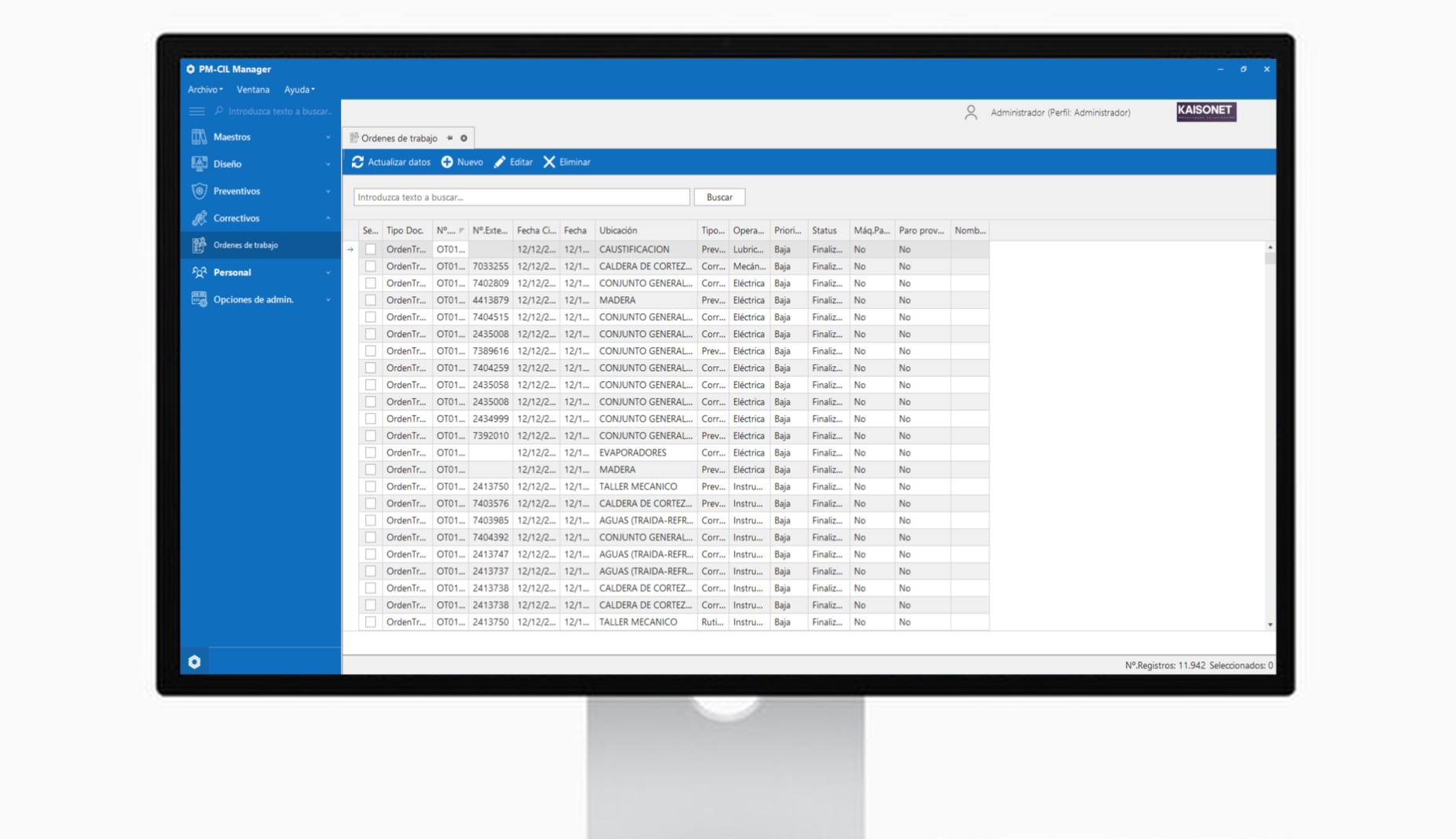Click the Eliminar X icon
The height and width of the screenshot is (839, 1456).
549,162
